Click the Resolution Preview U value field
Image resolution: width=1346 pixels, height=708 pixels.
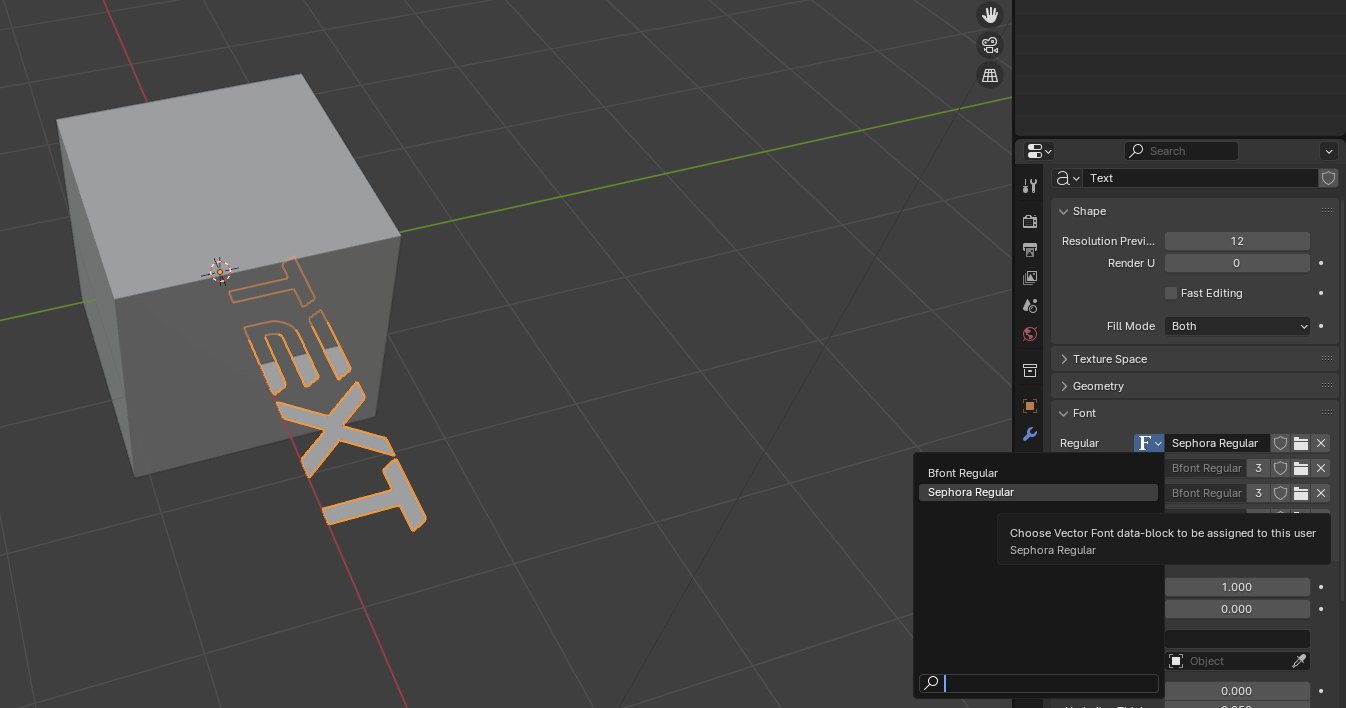pos(1237,241)
